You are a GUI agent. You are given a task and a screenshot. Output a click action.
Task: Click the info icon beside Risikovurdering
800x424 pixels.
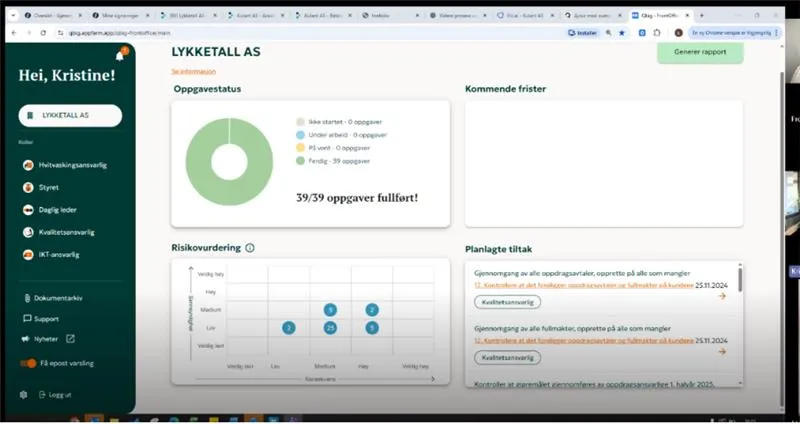pyautogui.click(x=250, y=248)
